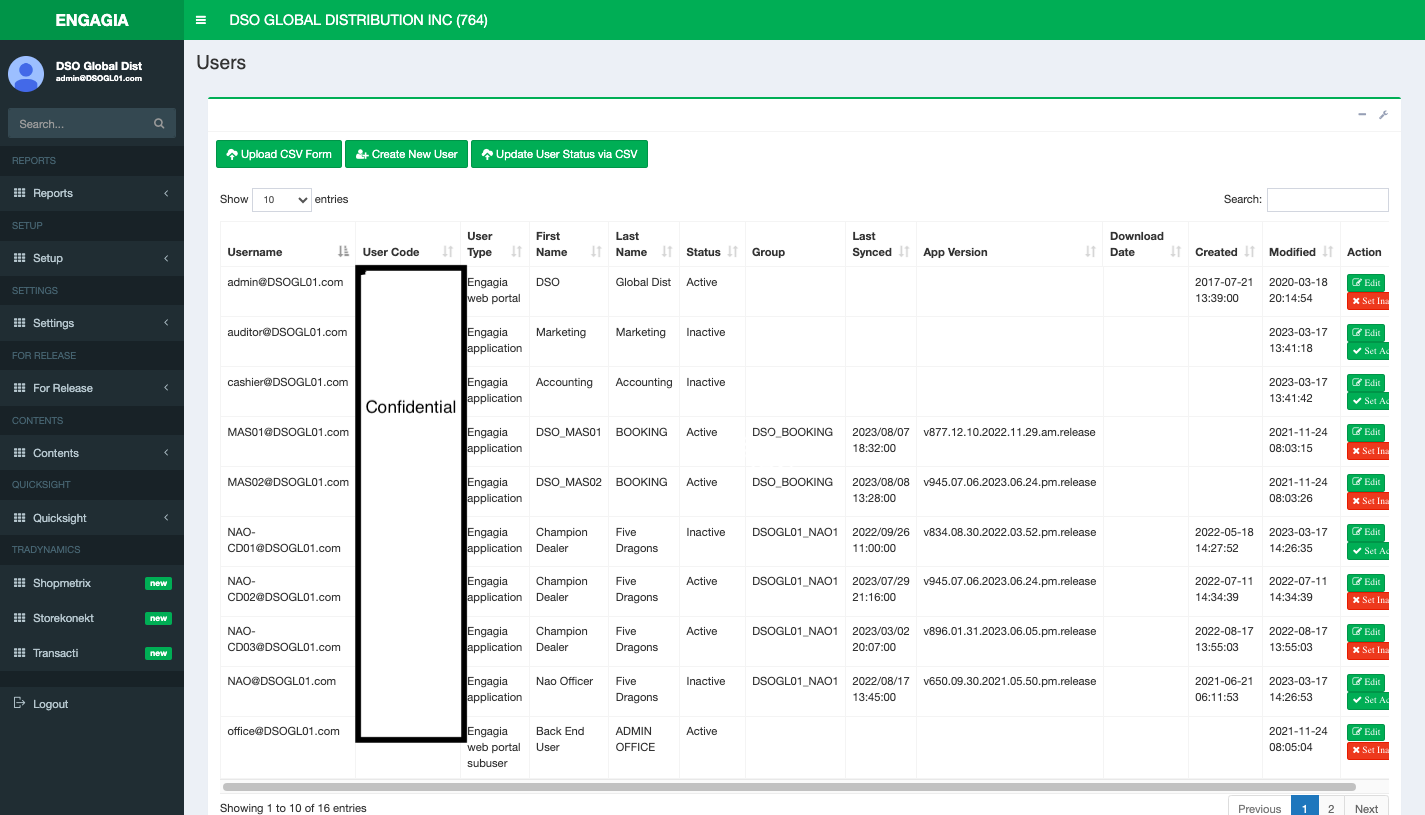Viewport: 1425px width, 815px height.
Task: Open the Show entries count dropdown
Action: click(282, 200)
